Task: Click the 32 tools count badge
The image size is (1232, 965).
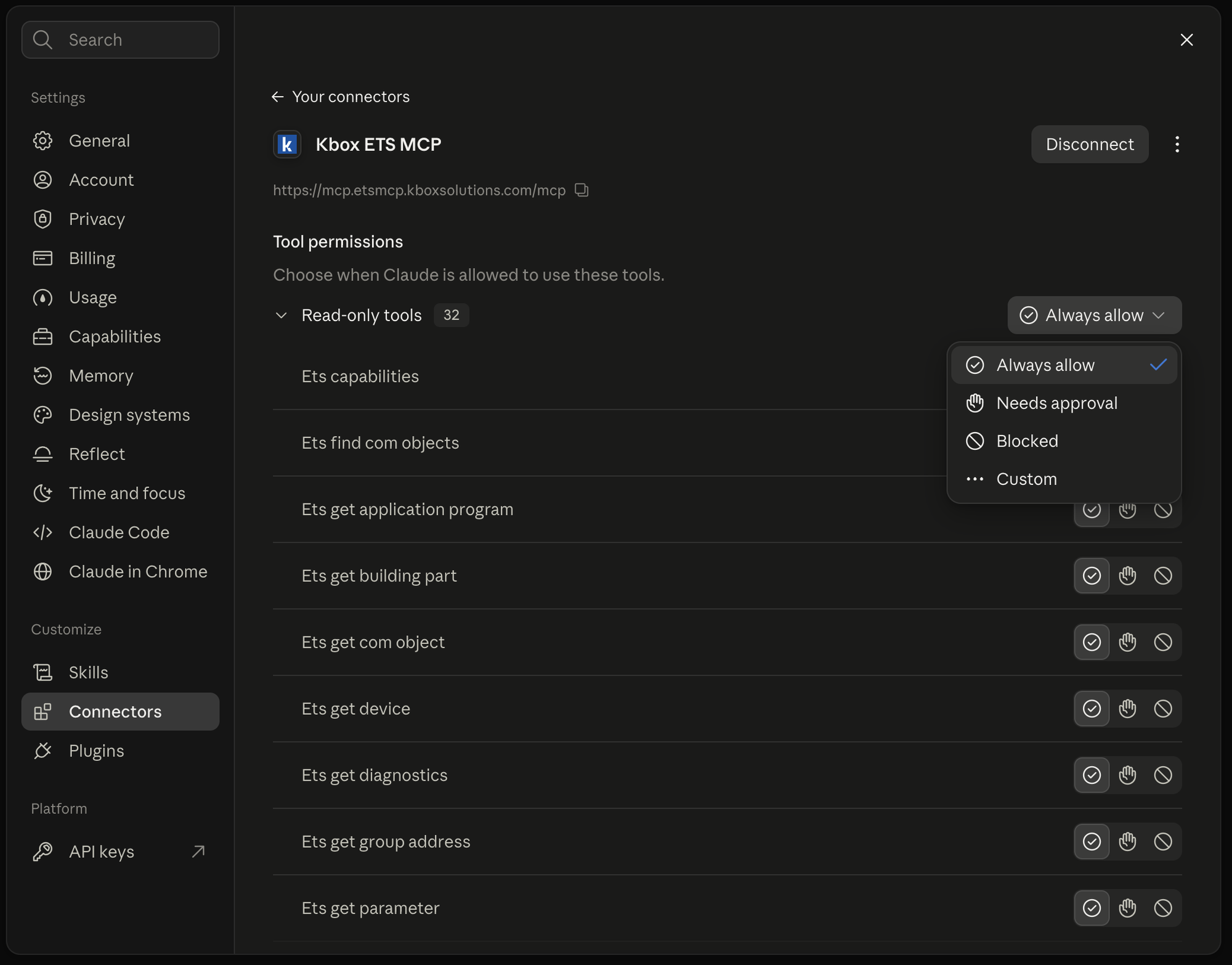Action: [x=452, y=315]
